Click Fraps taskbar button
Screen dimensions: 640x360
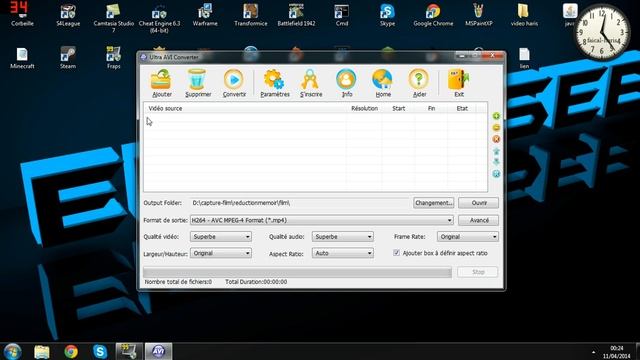pyautogui.click(x=129, y=351)
